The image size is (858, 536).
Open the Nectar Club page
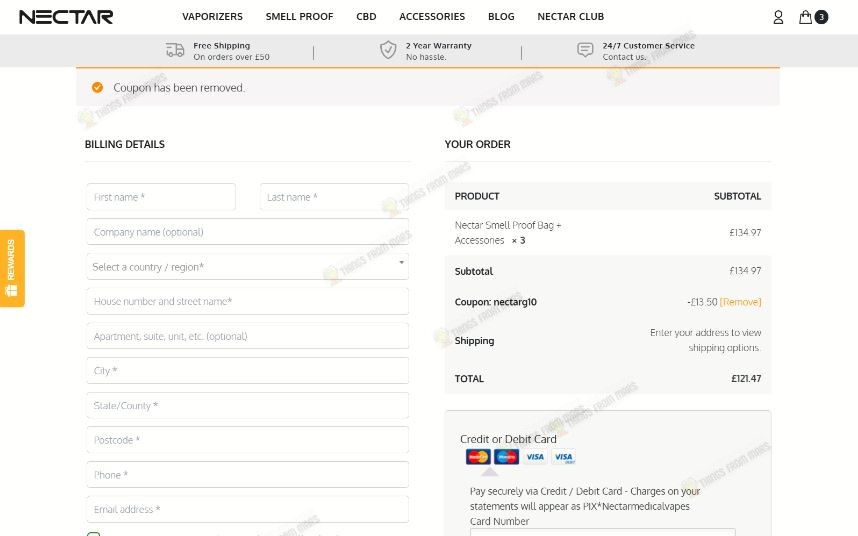pyautogui.click(x=571, y=17)
